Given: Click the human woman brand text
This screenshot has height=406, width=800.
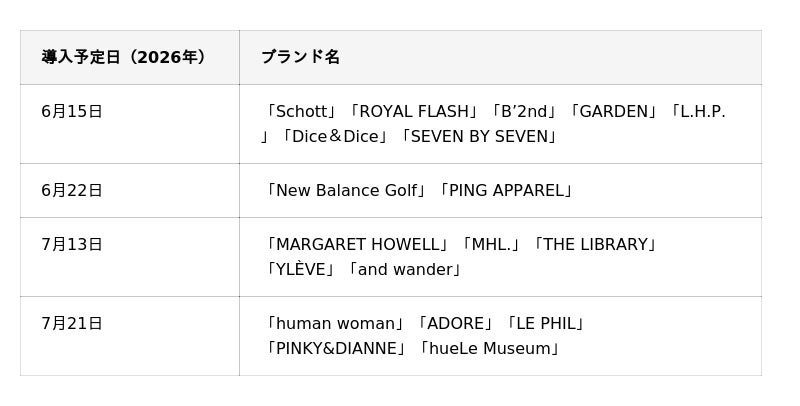Looking at the screenshot, I should coord(335,323).
